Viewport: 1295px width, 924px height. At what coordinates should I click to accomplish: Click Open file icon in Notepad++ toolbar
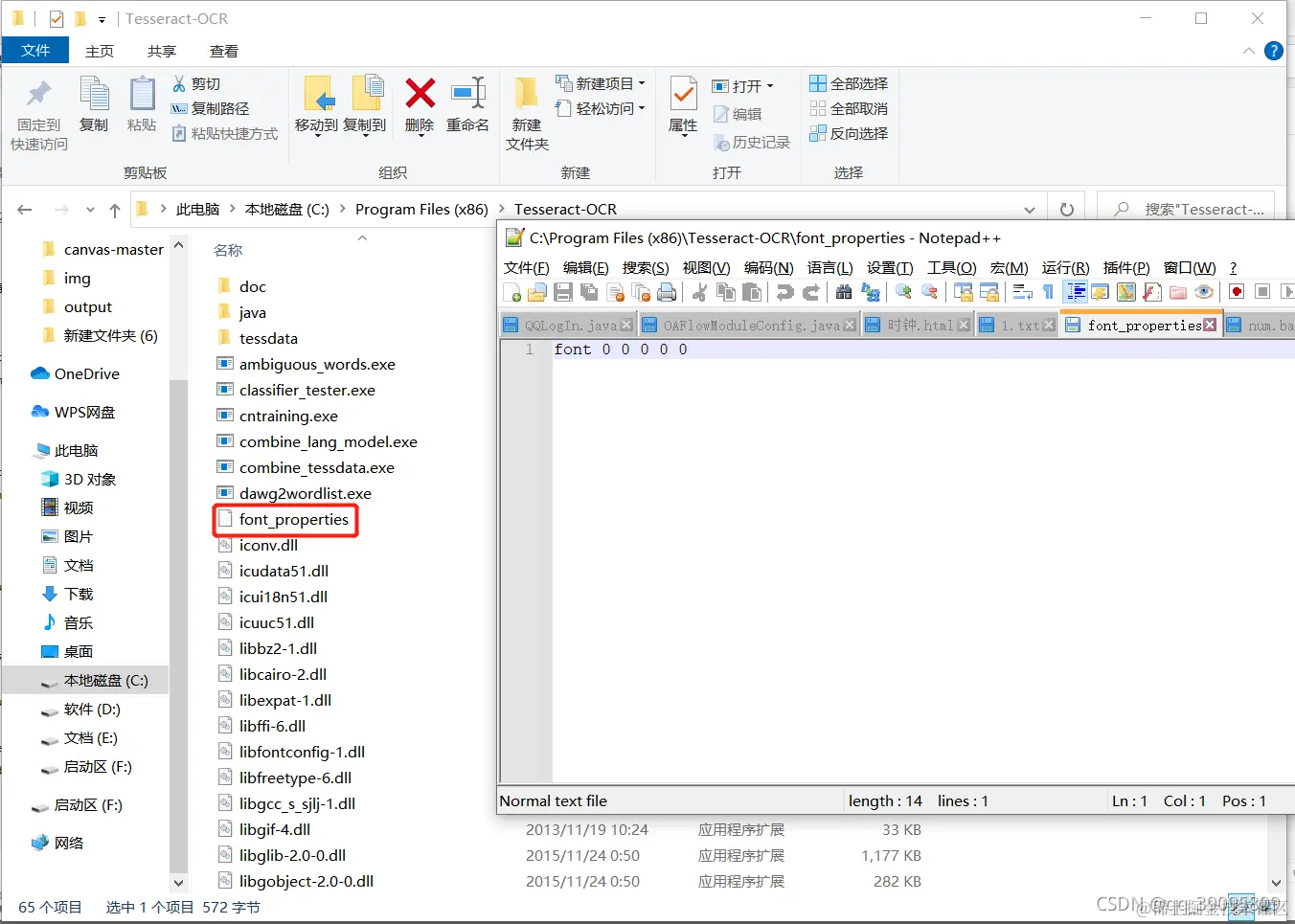coord(537,292)
